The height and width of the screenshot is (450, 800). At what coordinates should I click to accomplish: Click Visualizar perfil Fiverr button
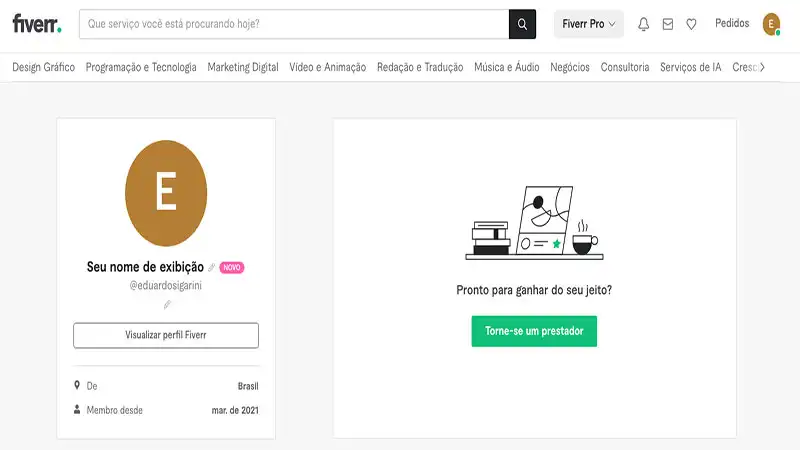coord(166,335)
